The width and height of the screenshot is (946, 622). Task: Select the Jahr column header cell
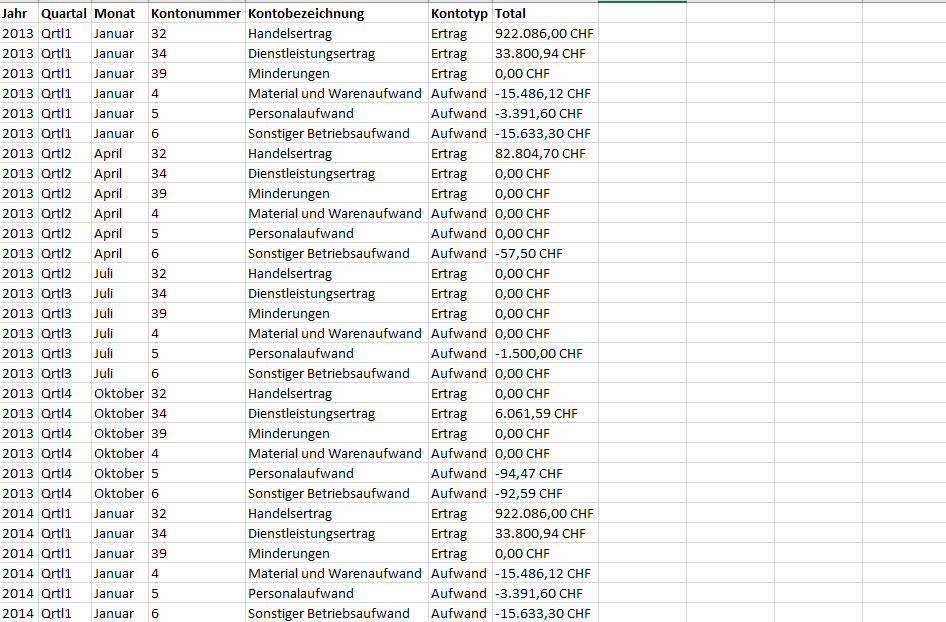[x=18, y=14]
